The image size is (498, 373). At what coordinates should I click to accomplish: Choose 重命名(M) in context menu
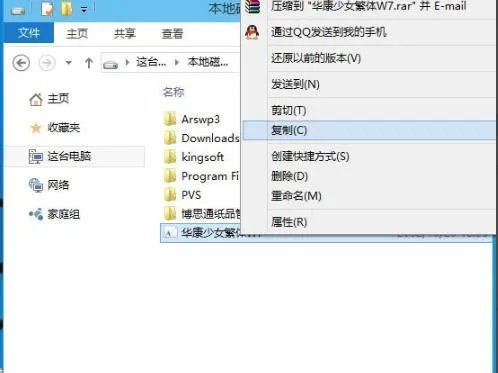click(369, 196)
